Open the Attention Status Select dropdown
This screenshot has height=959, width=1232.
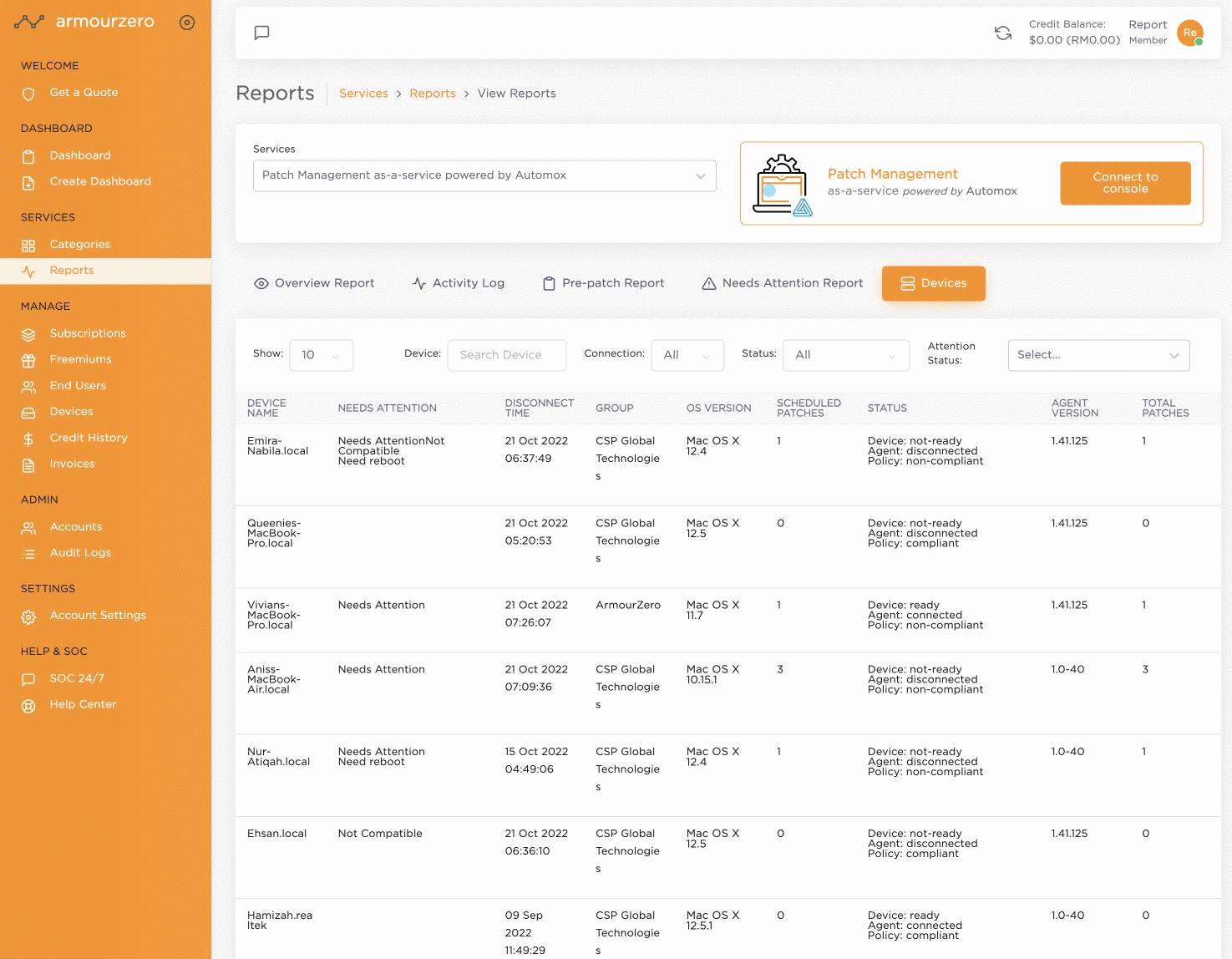coord(1099,355)
